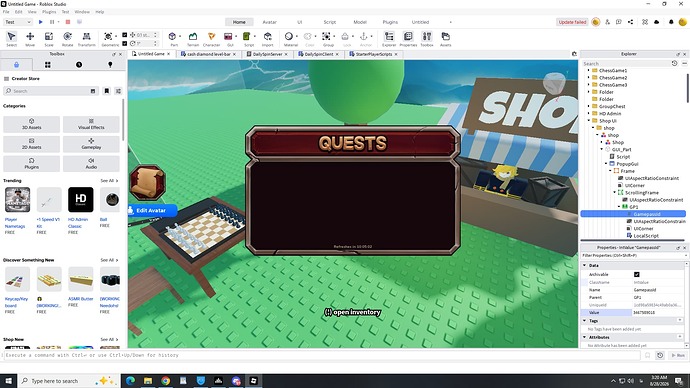
Task: Click the Play test button
Action: tap(40, 22)
